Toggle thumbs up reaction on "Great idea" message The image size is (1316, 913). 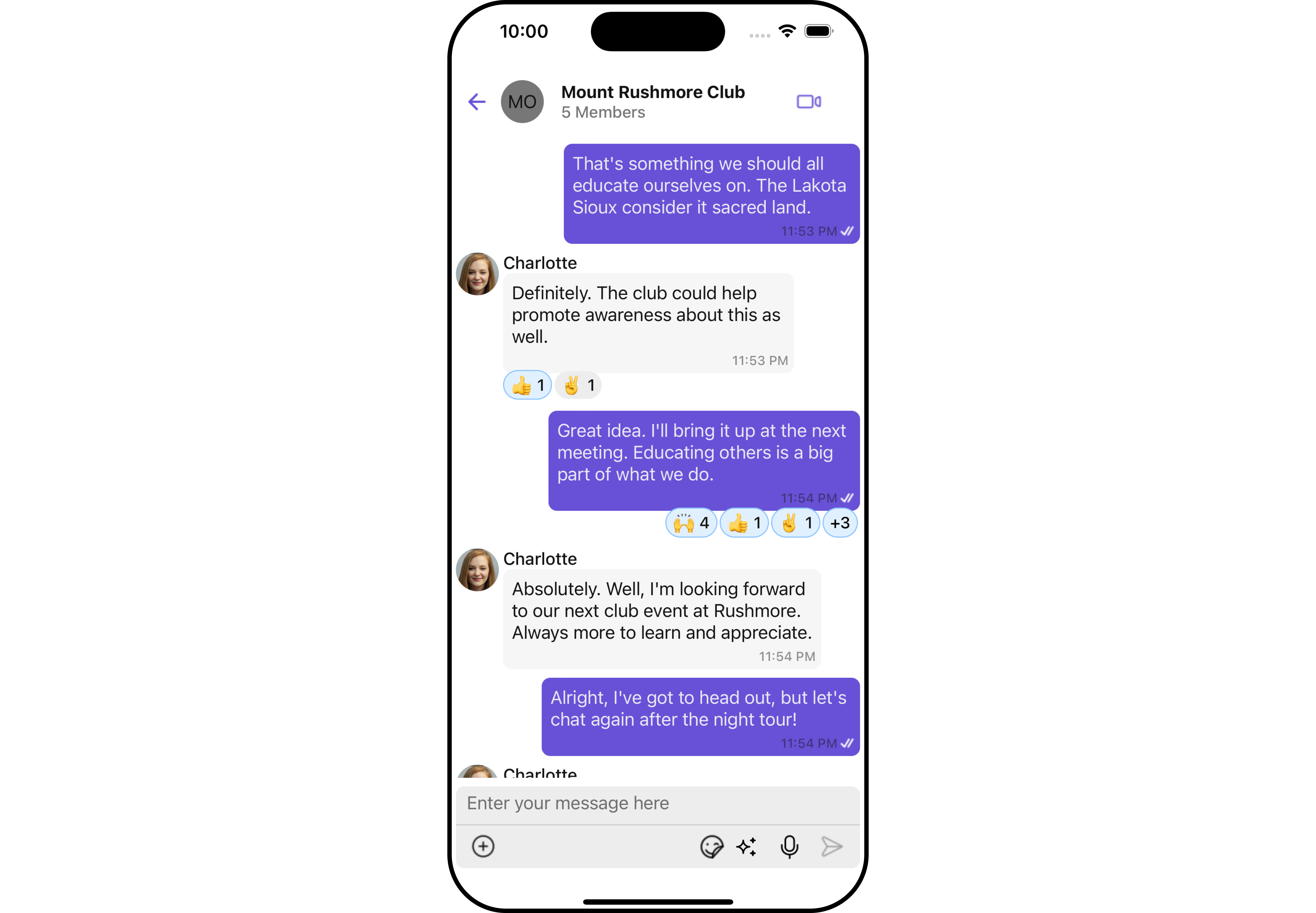743,523
